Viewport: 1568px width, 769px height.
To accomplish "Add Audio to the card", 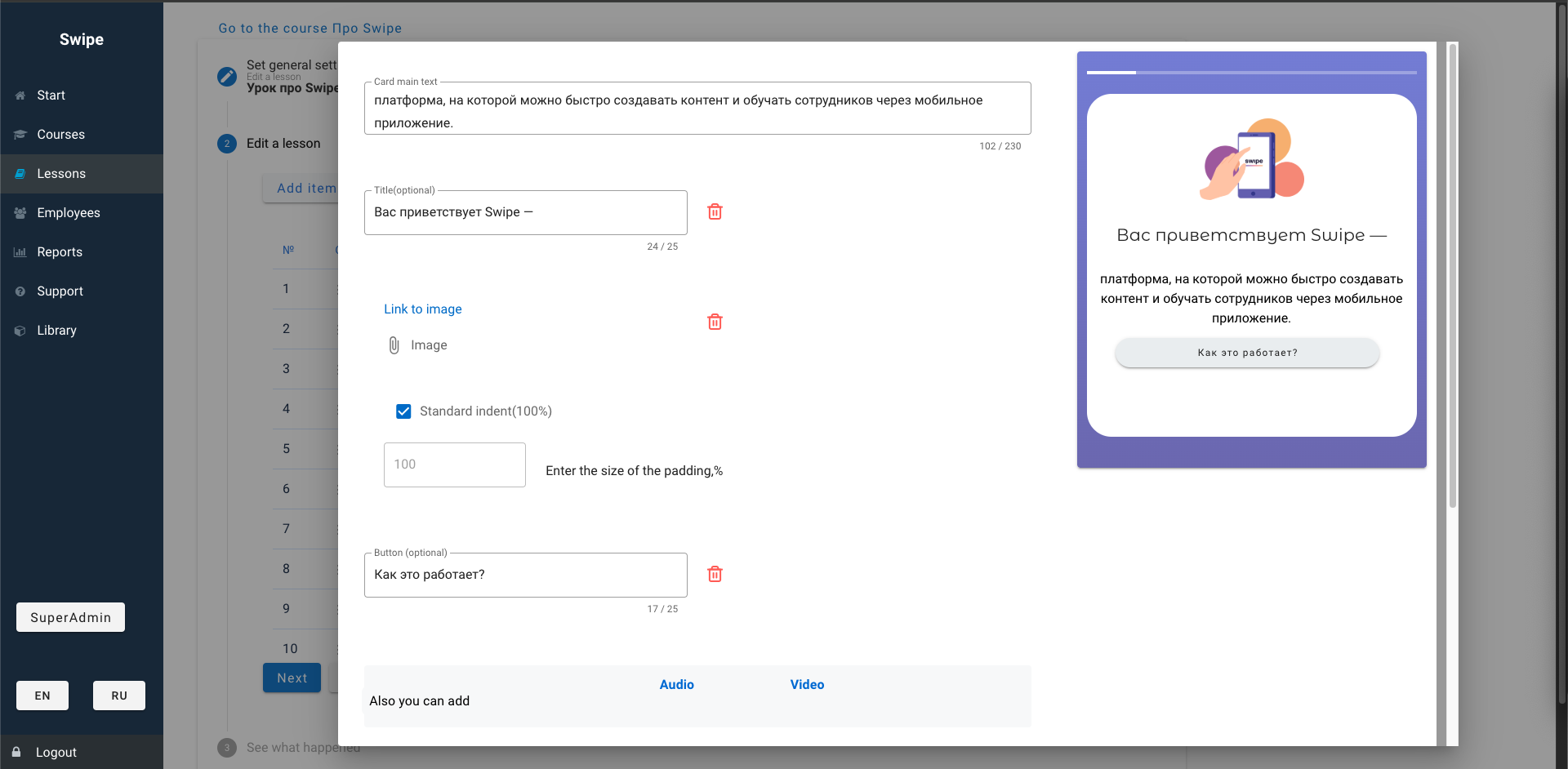I will 676,685.
